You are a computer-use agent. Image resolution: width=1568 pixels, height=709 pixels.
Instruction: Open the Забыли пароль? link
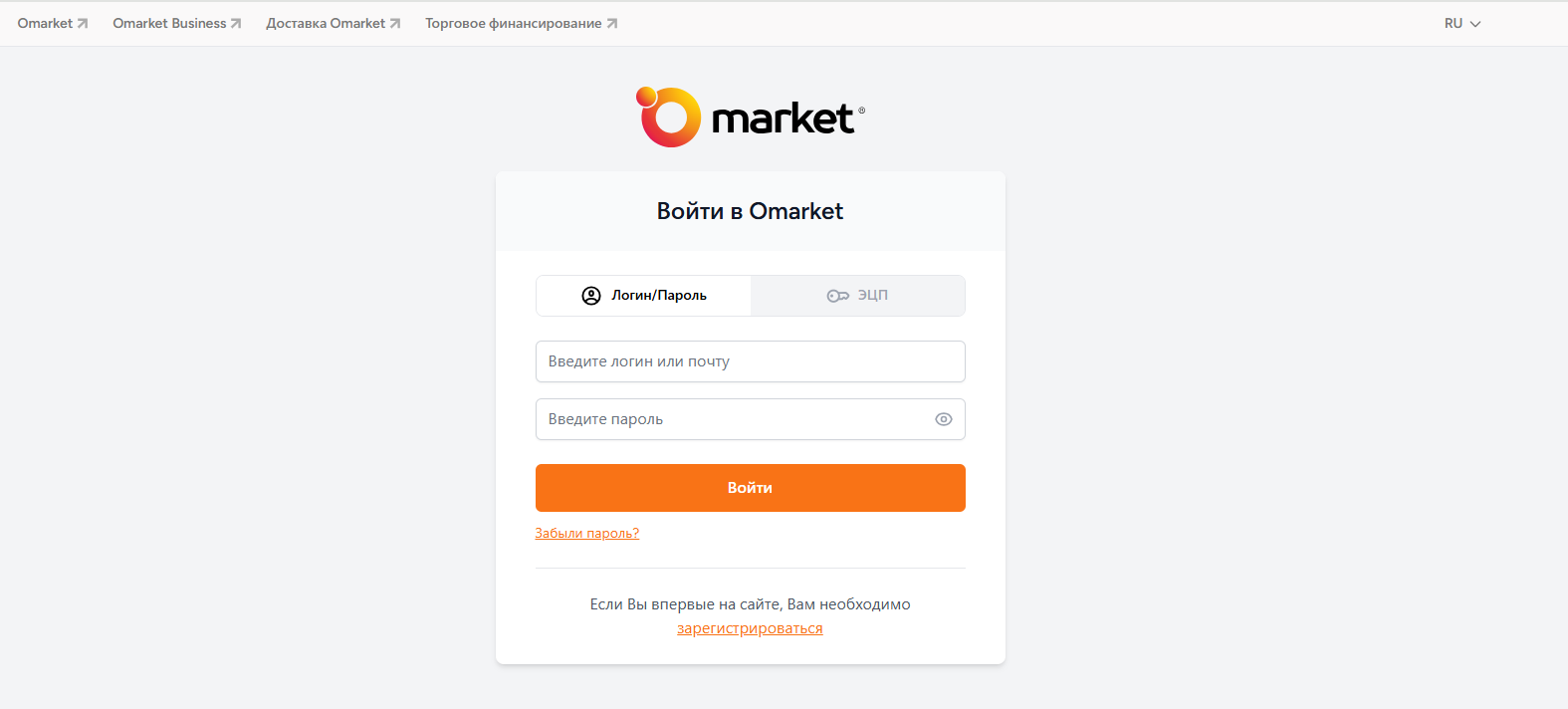pos(587,532)
